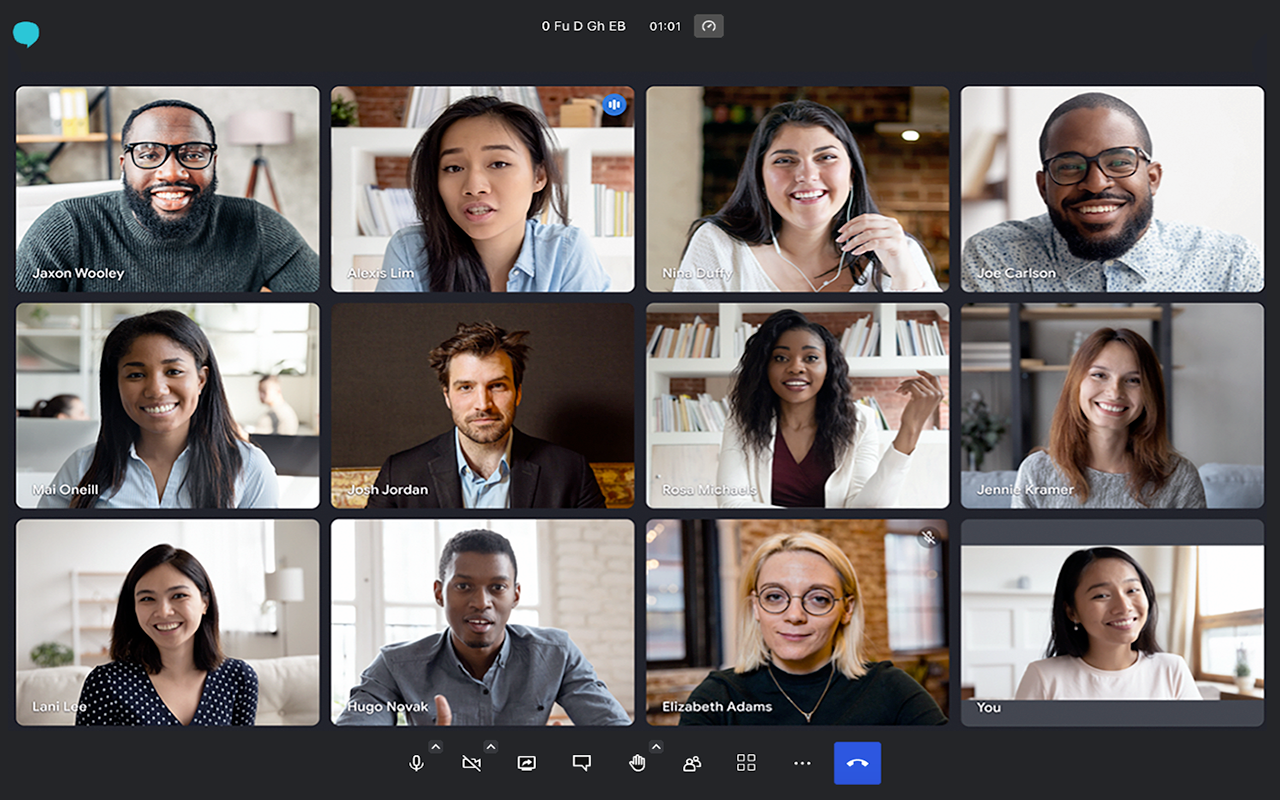Select Lani Lee's video tile
This screenshot has width=1280, height=800.
coord(168,622)
